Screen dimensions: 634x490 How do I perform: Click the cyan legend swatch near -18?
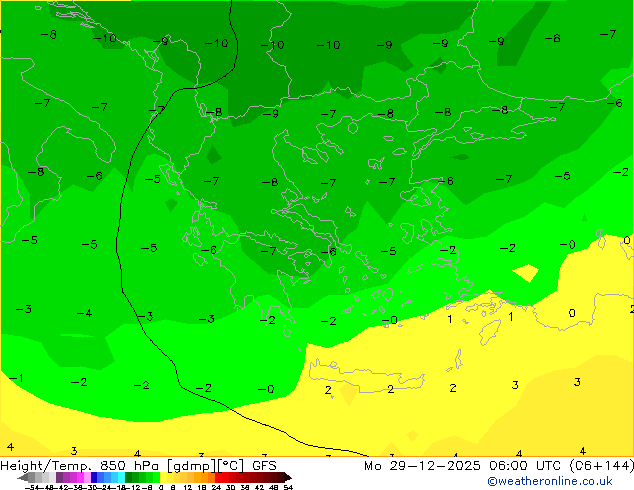pos(121,478)
